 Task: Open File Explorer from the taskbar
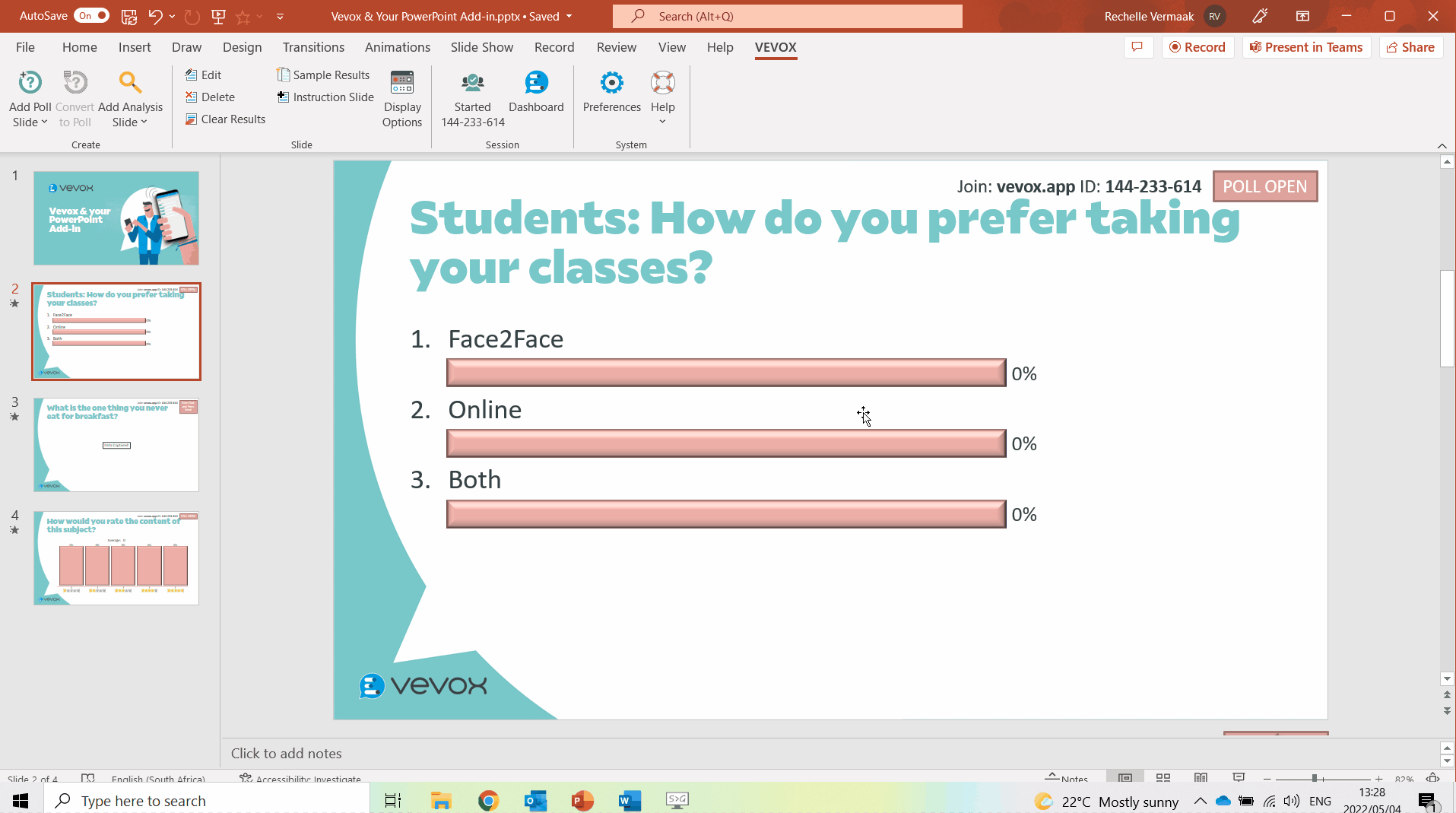click(x=441, y=800)
